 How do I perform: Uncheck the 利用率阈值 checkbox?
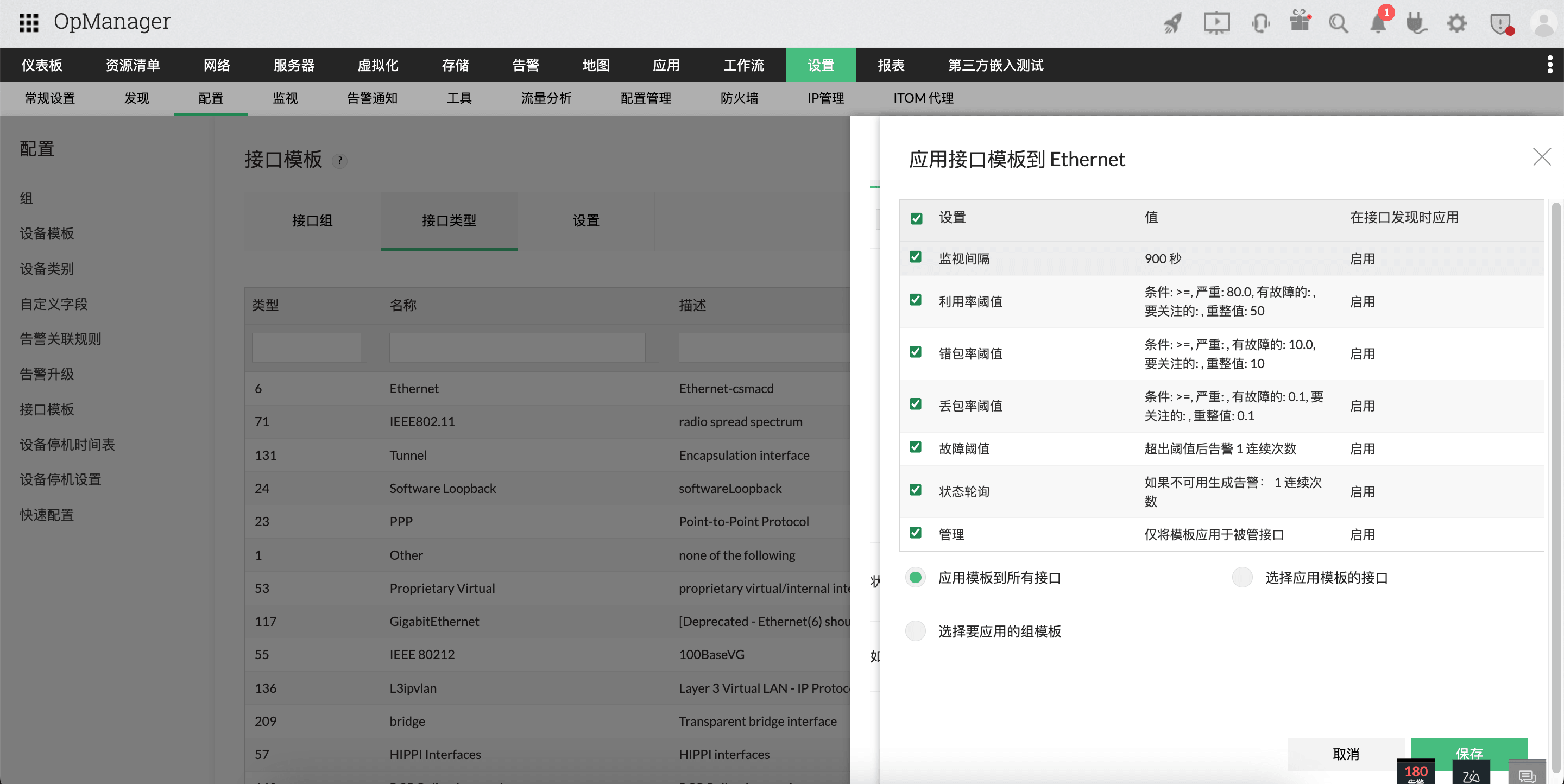(x=916, y=300)
